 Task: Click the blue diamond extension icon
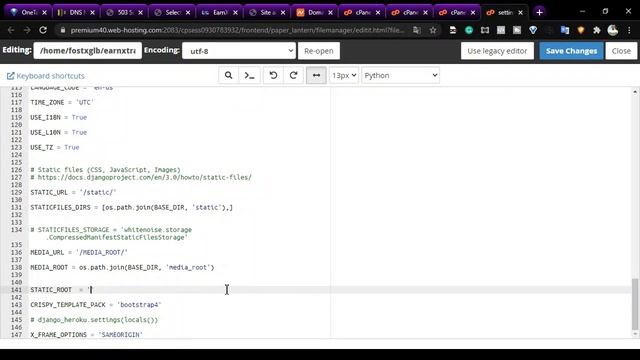pyautogui.click(x=533, y=30)
